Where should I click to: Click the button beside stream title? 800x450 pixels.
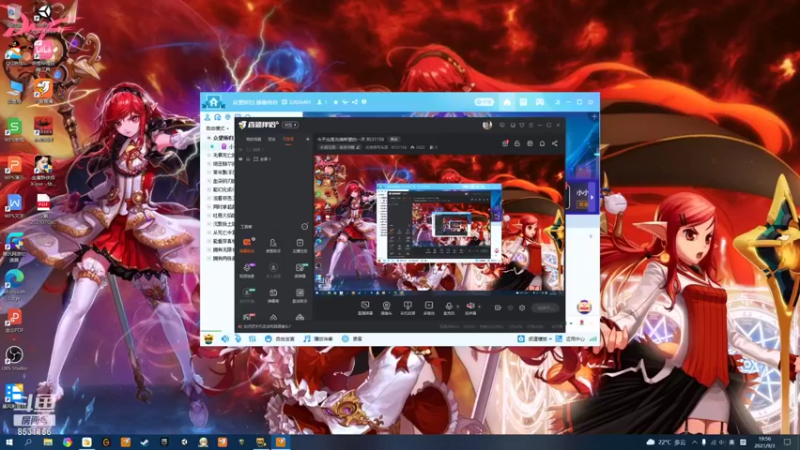click(394, 139)
